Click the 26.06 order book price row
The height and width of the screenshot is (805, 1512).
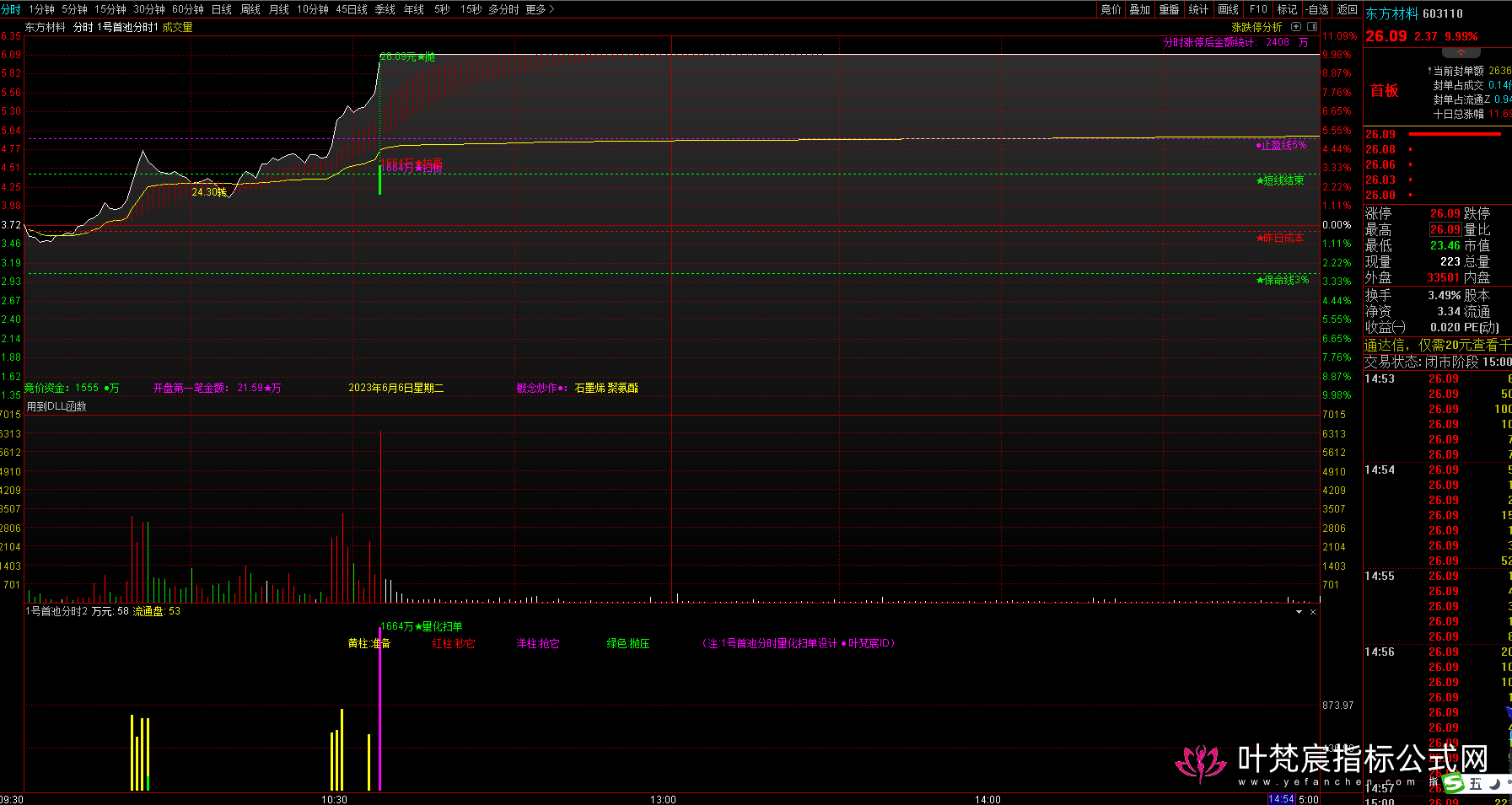click(x=1438, y=164)
